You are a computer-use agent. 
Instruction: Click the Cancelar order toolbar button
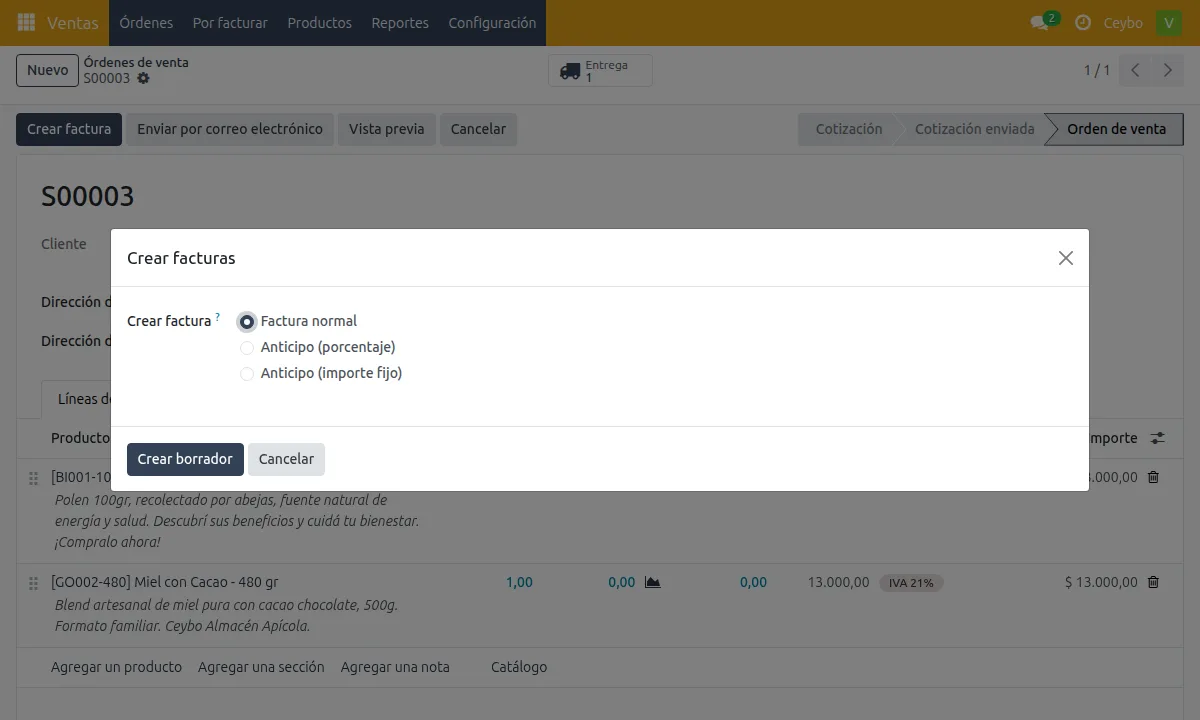[x=478, y=129]
